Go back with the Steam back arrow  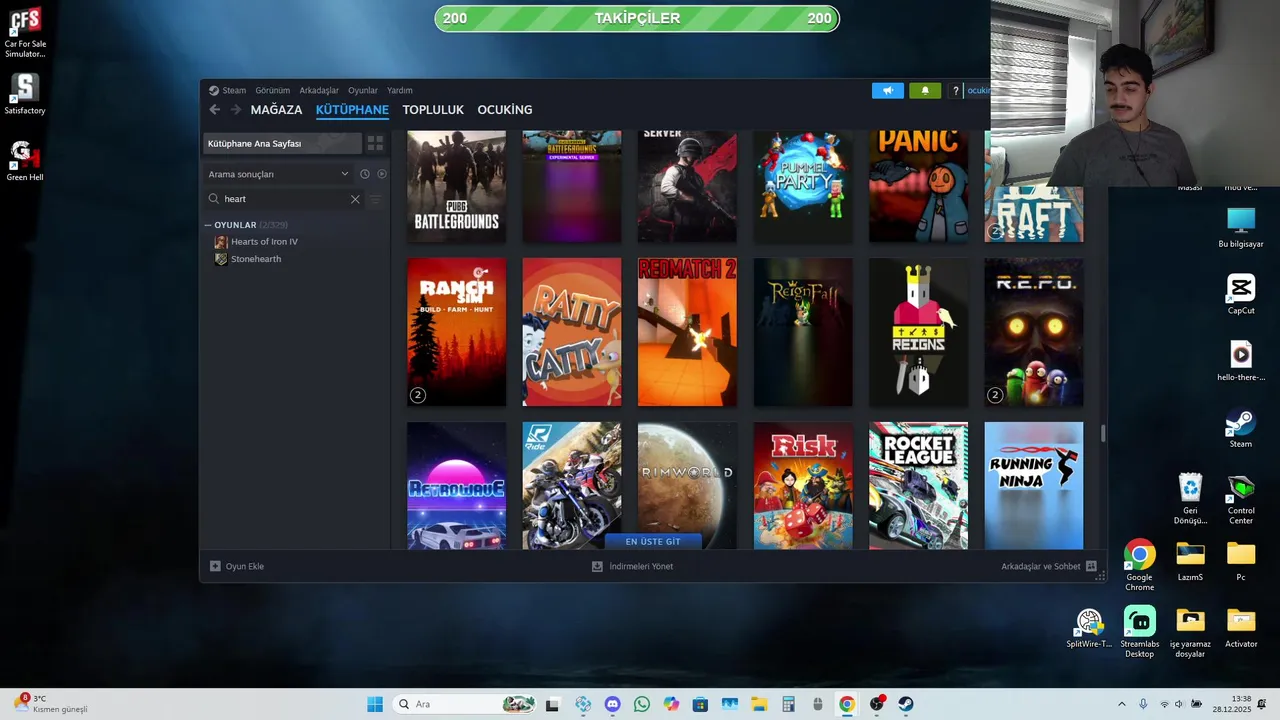click(214, 110)
